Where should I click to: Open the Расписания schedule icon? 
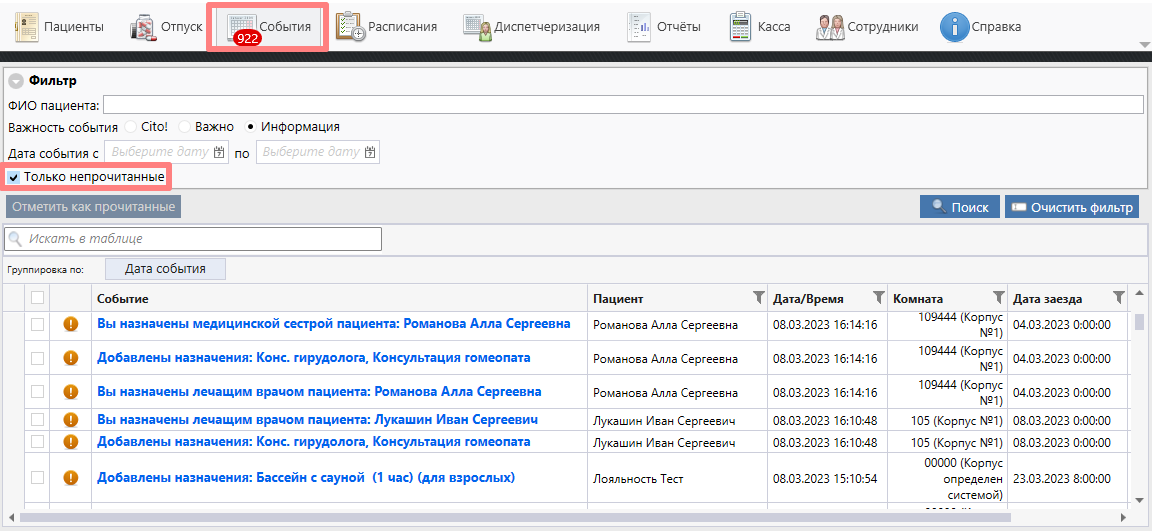coord(350,27)
